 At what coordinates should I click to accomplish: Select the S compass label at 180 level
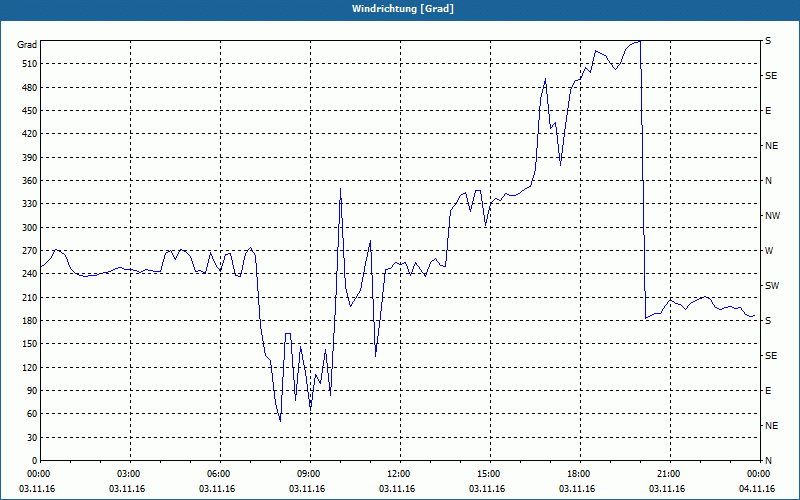768,321
